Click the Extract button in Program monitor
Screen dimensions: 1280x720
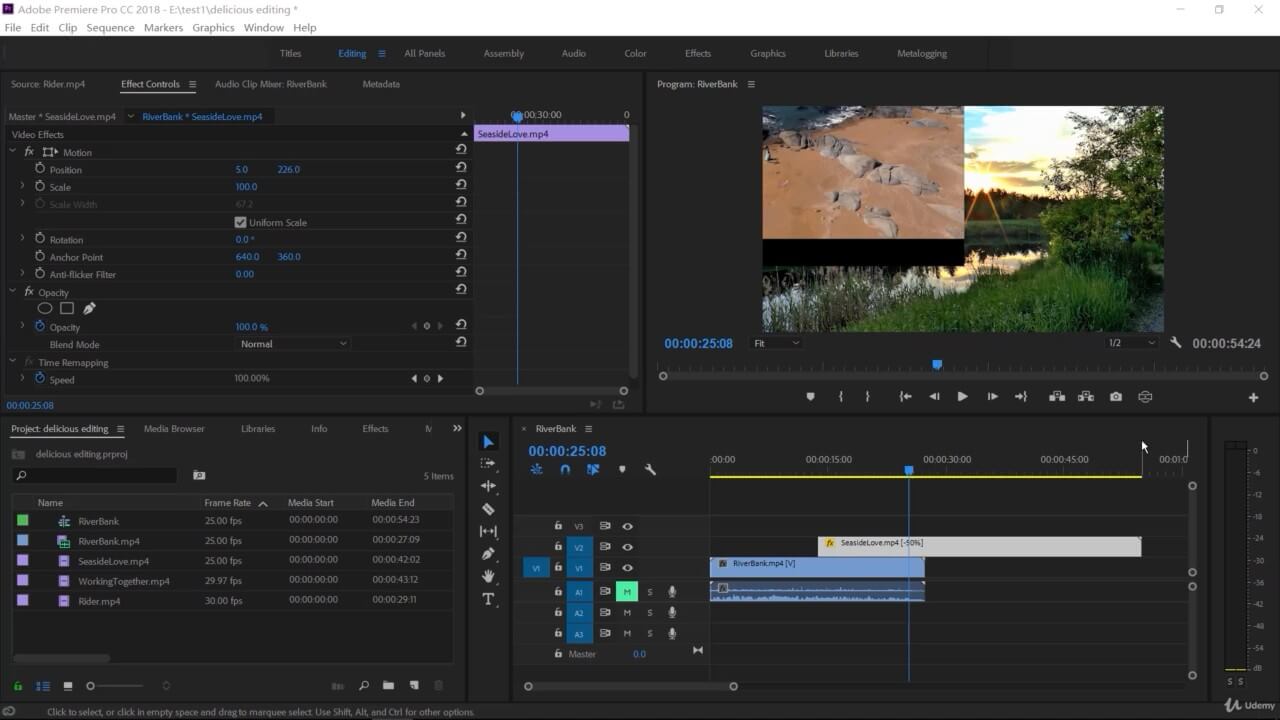tap(1086, 397)
